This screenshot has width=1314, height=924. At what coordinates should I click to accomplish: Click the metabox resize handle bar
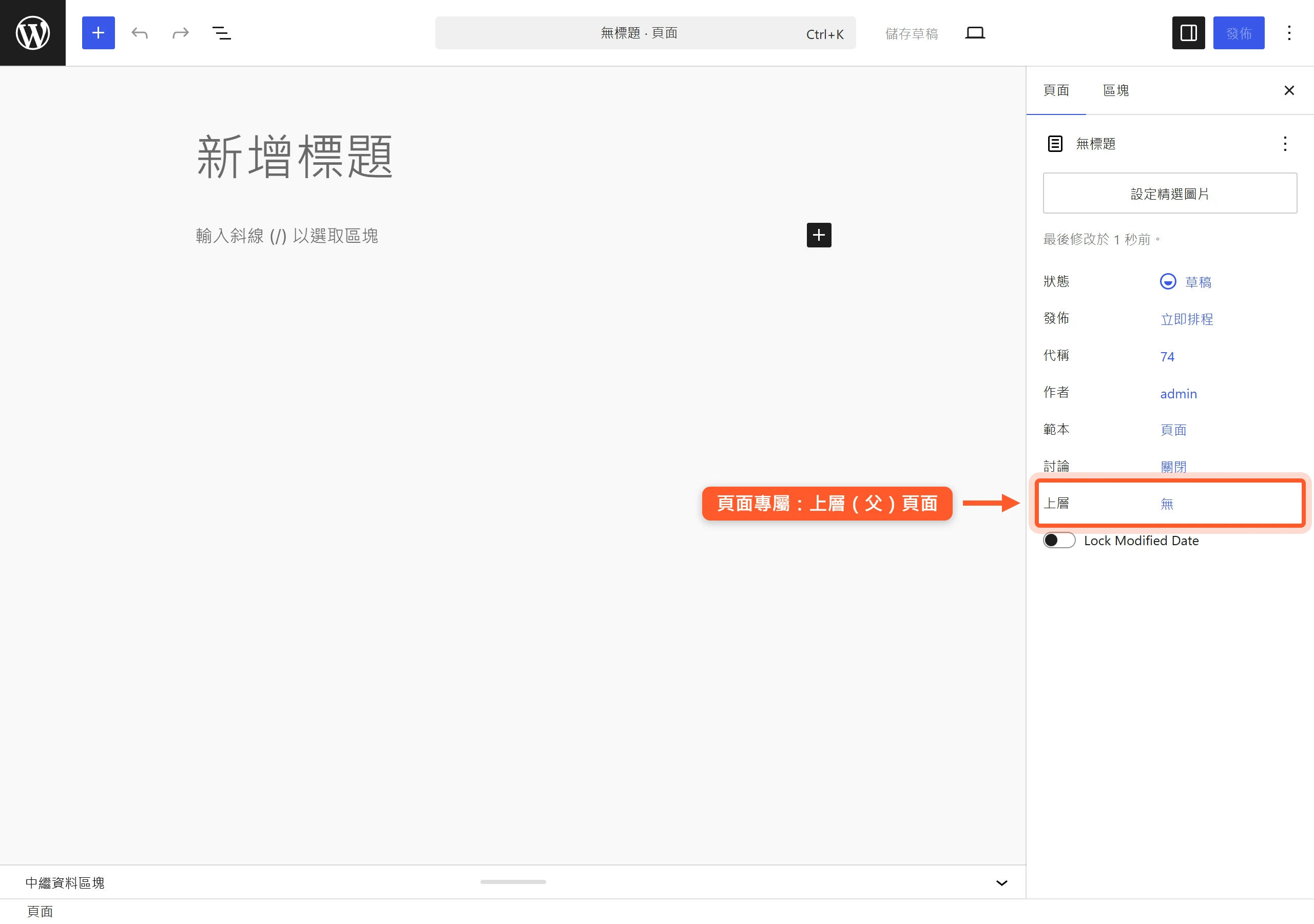click(x=513, y=881)
